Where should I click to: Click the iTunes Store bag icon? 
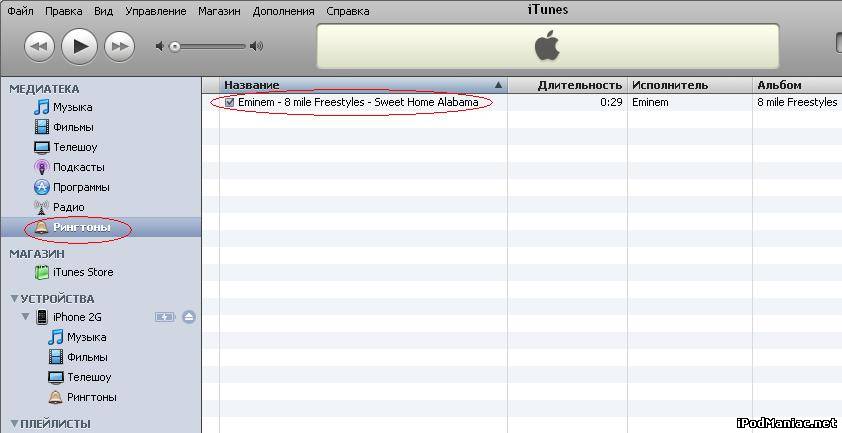41,272
